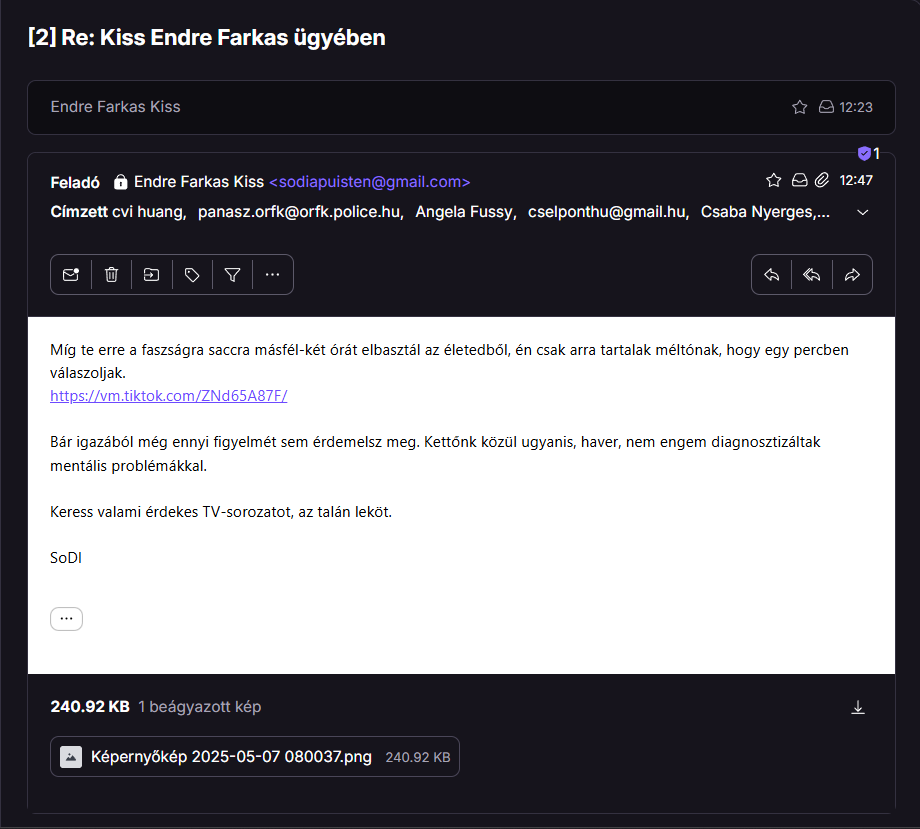
Task: Mark message as unread envelope icon
Action: point(71,275)
